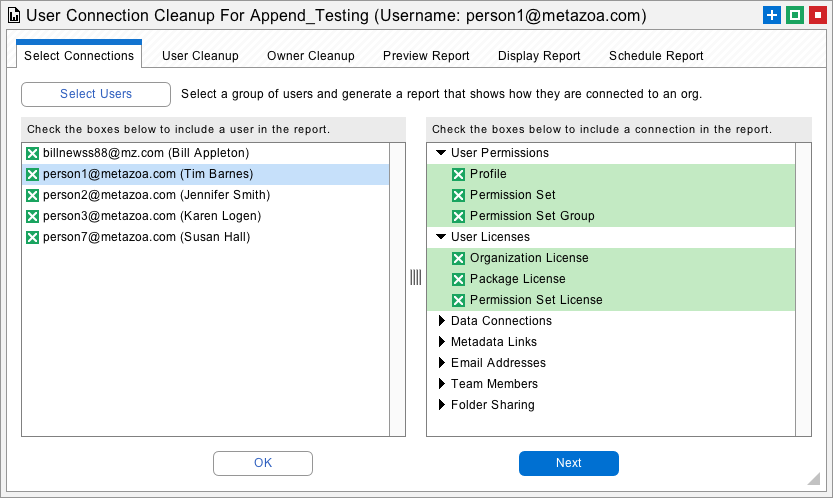Expand the Email Addresses section
Viewport: 833px width, 498px height.
pos(441,362)
